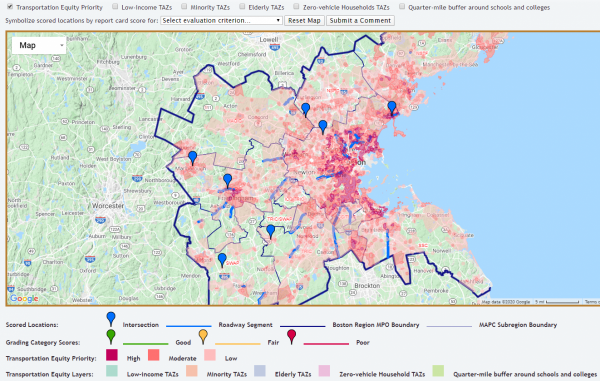Screen dimensions: 600x381
Task: Enable Zero-vehicle Households TAZs layer
Action: coord(297,7)
